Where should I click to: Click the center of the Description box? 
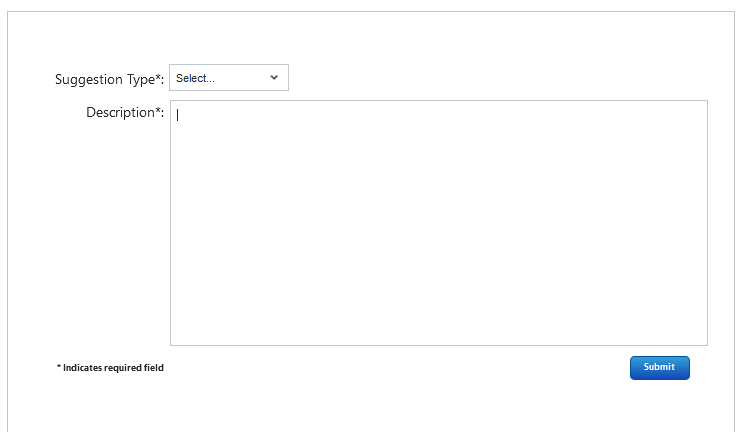(x=438, y=222)
